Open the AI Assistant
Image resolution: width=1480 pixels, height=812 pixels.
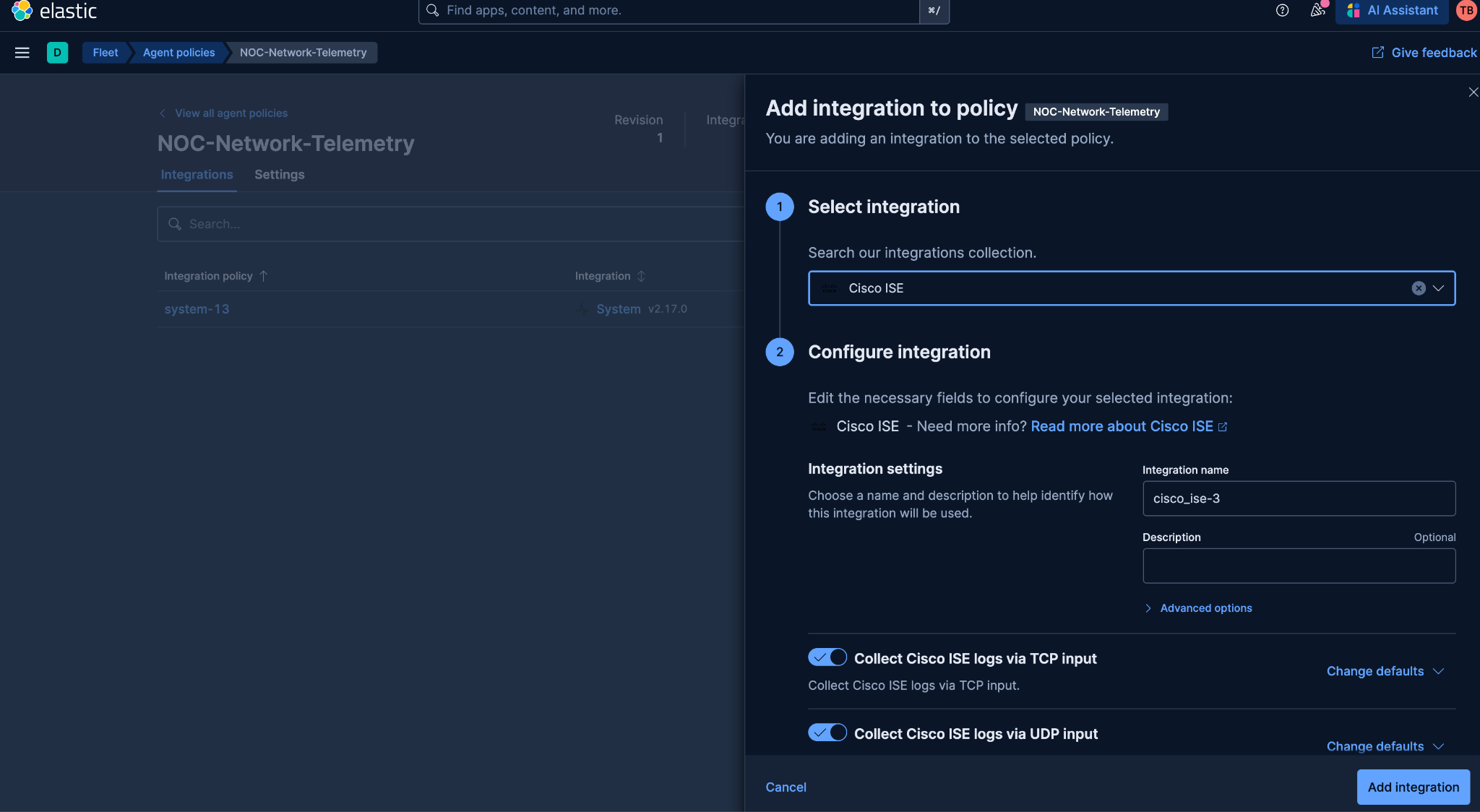pos(1392,10)
